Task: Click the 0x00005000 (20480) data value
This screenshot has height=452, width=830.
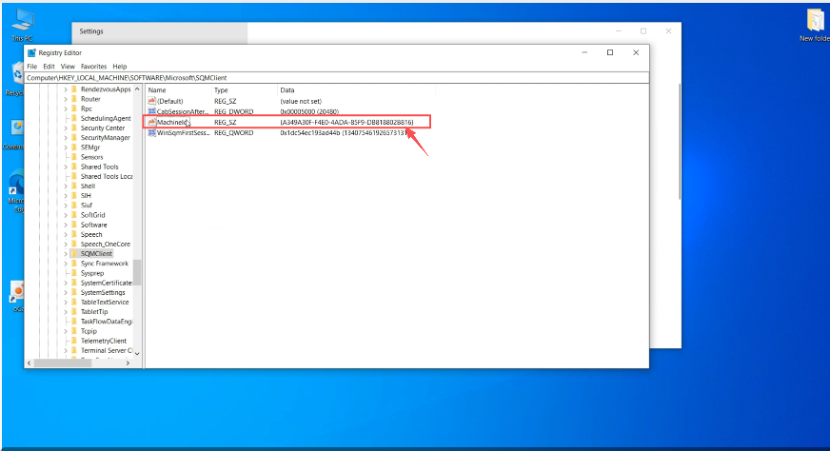Action: click(x=310, y=112)
